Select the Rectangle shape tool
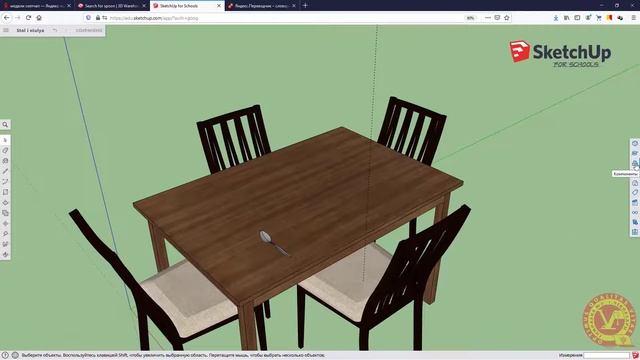This screenshot has width=640, height=360. click(5, 192)
